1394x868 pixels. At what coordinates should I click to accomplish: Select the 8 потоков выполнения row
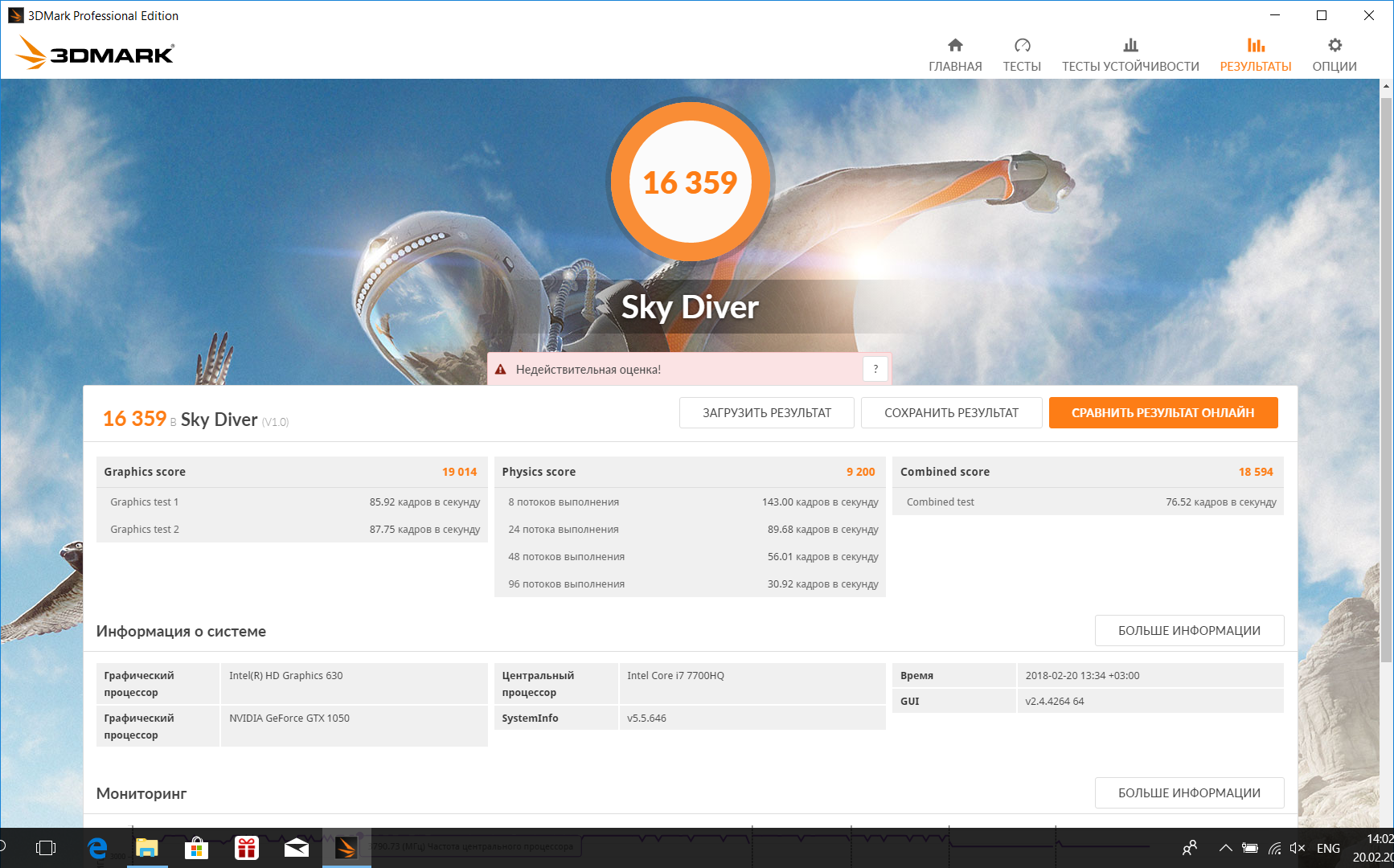coord(690,502)
